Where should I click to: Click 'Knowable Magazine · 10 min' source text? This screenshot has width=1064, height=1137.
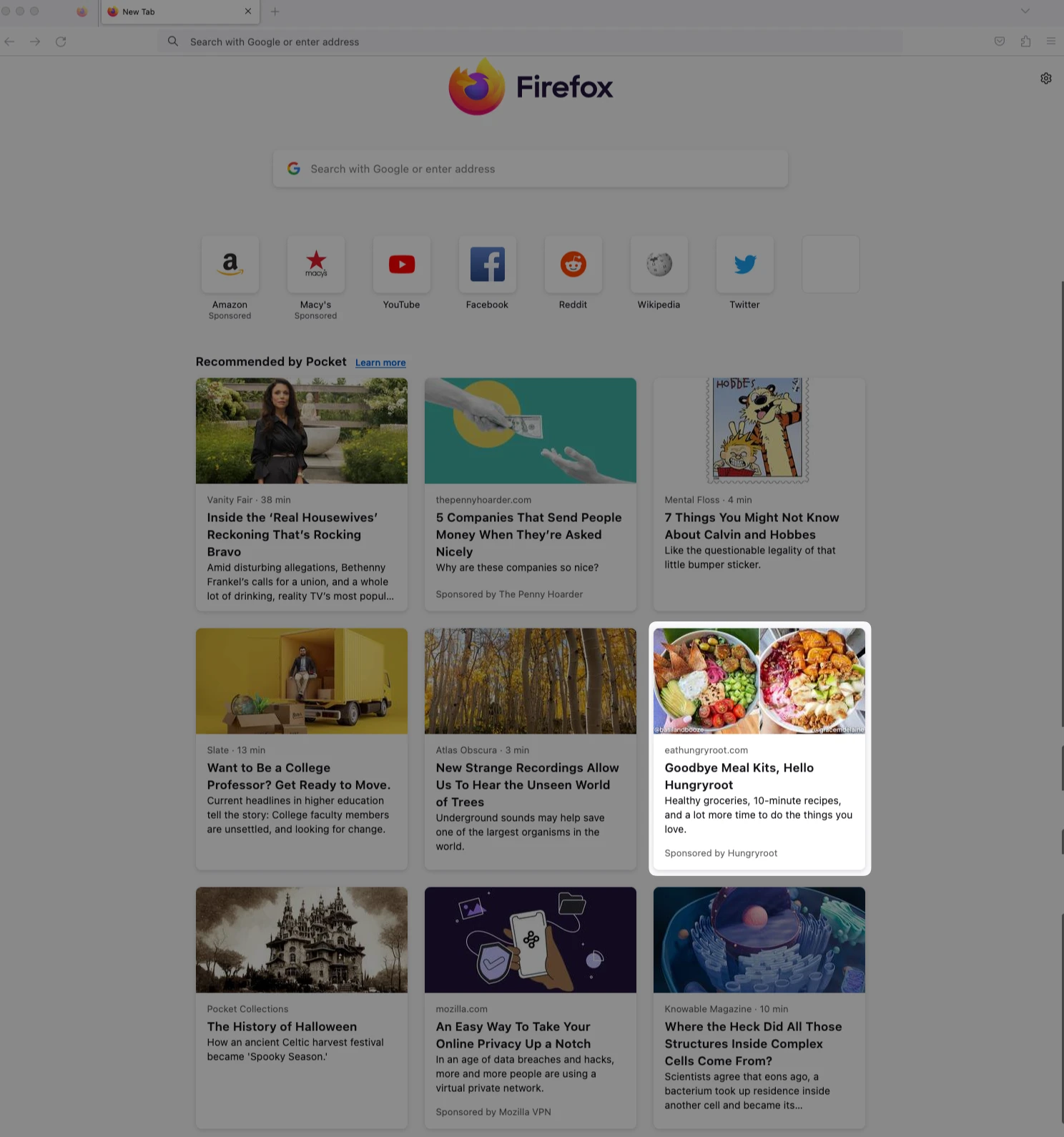point(726,1009)
